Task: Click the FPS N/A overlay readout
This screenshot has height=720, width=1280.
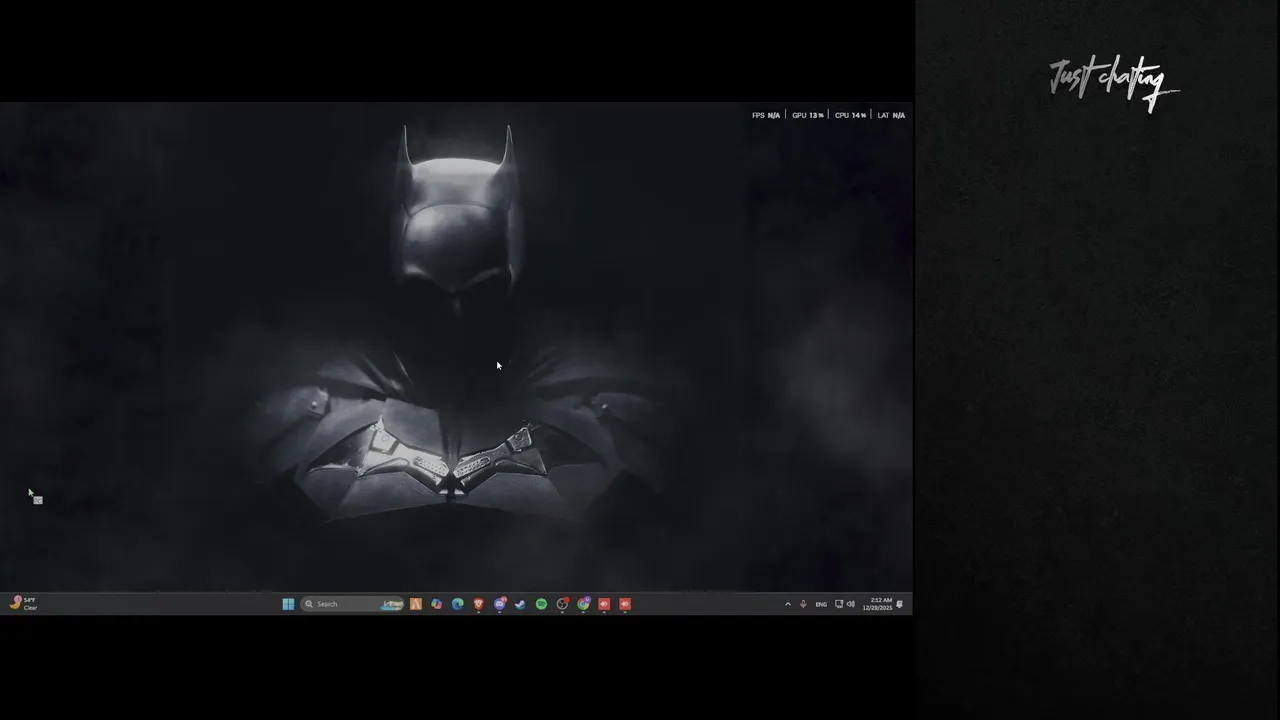Action: [x=766, y=115]
